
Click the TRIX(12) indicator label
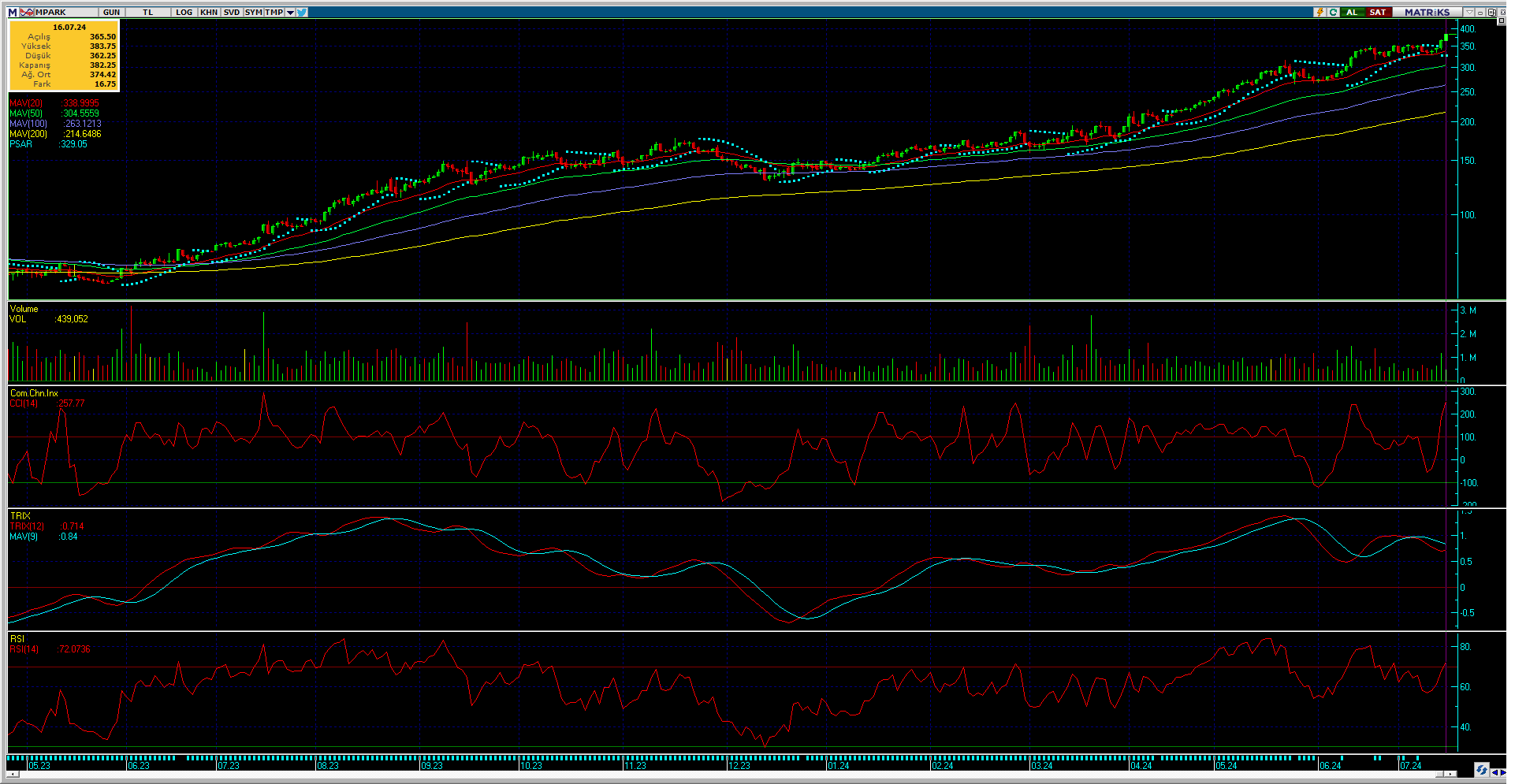coord(28,526)
